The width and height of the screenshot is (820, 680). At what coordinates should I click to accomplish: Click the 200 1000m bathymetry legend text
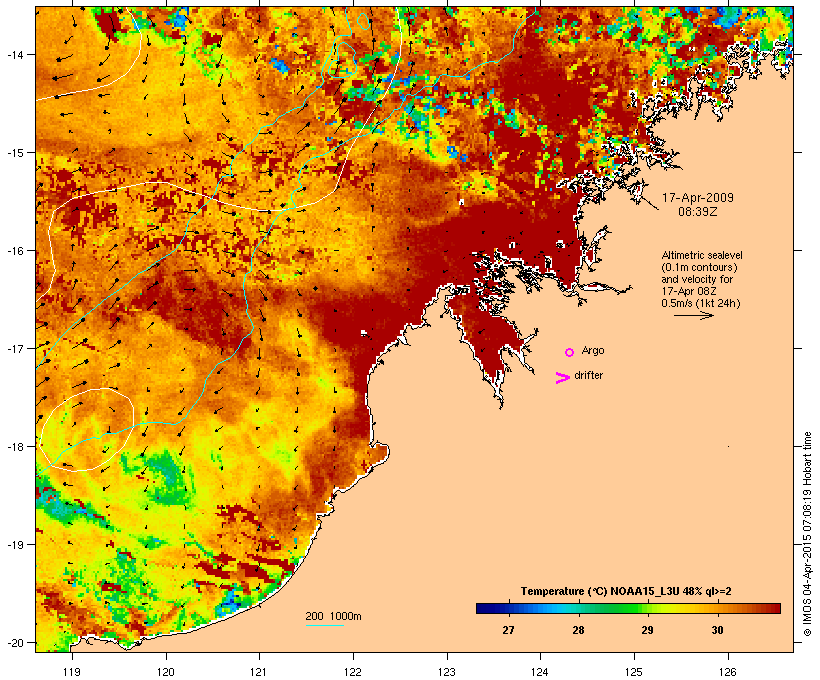click(x=333, y=616)
